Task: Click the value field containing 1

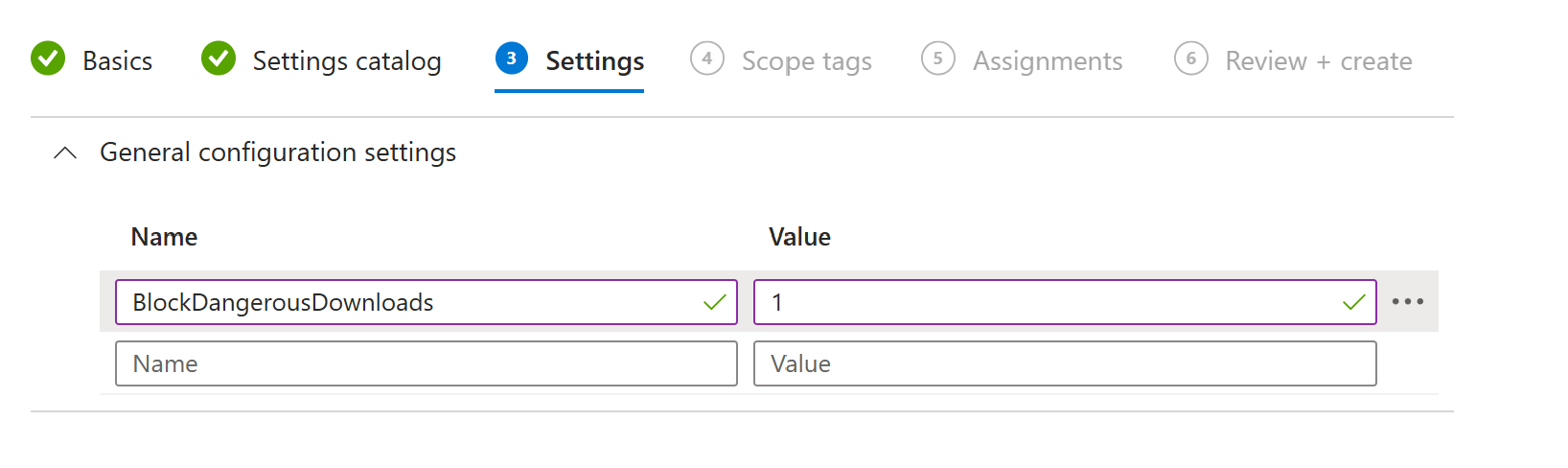Action: point(1065,302)
